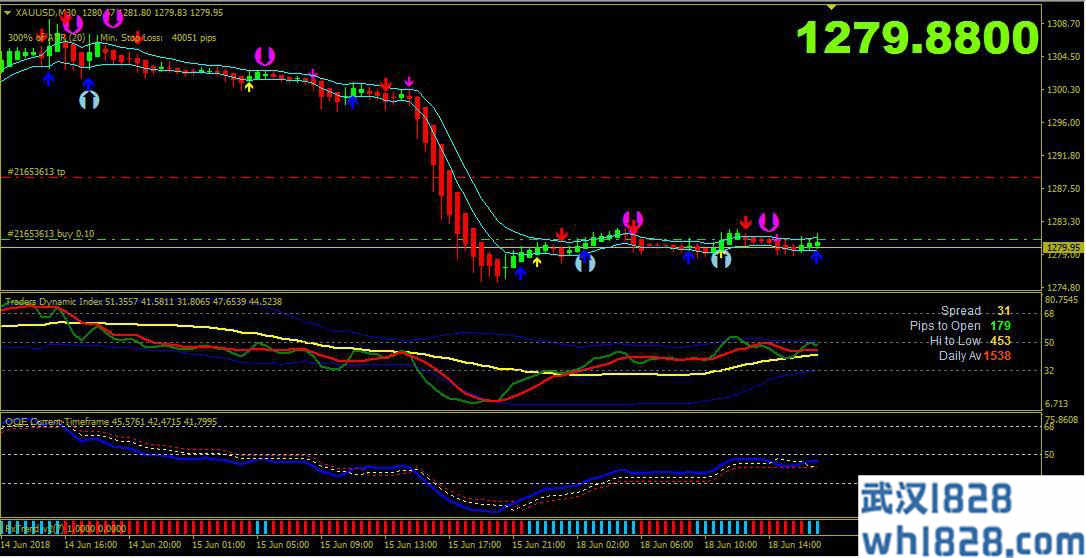Open the XAUUSD,M30 chart title arrow
Screen dimensions: 1086x558
point(9,12)
